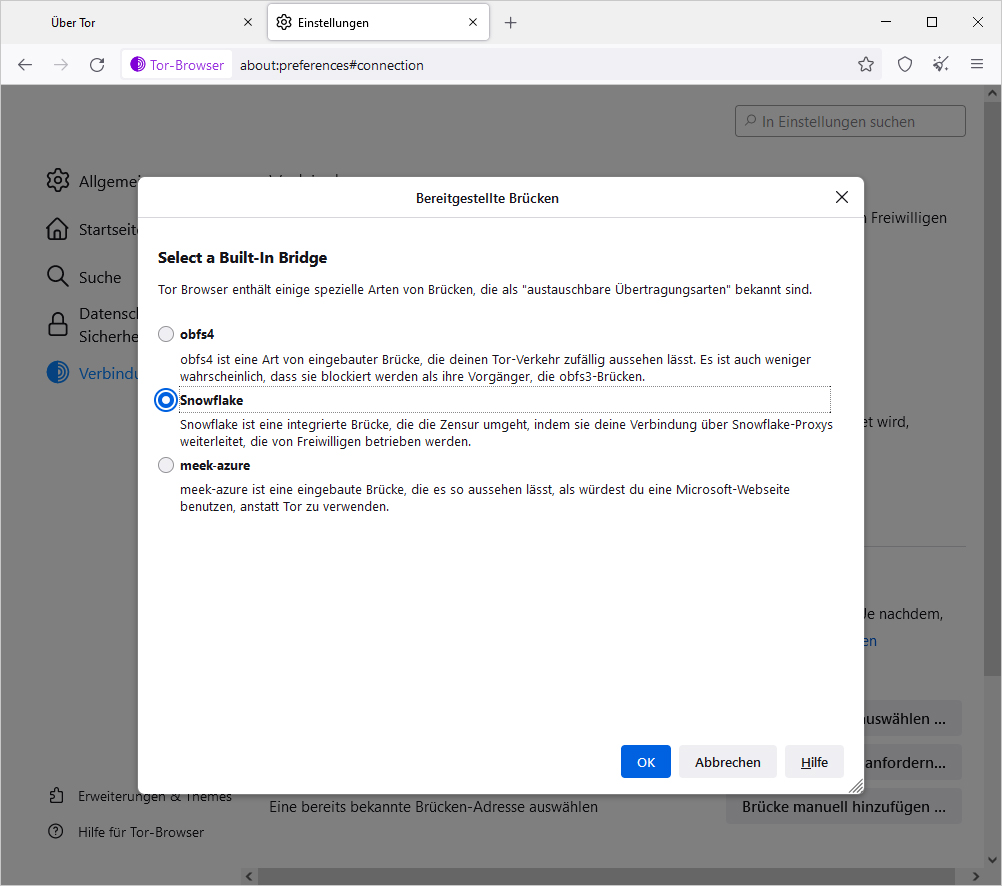Open the hamburger application menu

976,64
